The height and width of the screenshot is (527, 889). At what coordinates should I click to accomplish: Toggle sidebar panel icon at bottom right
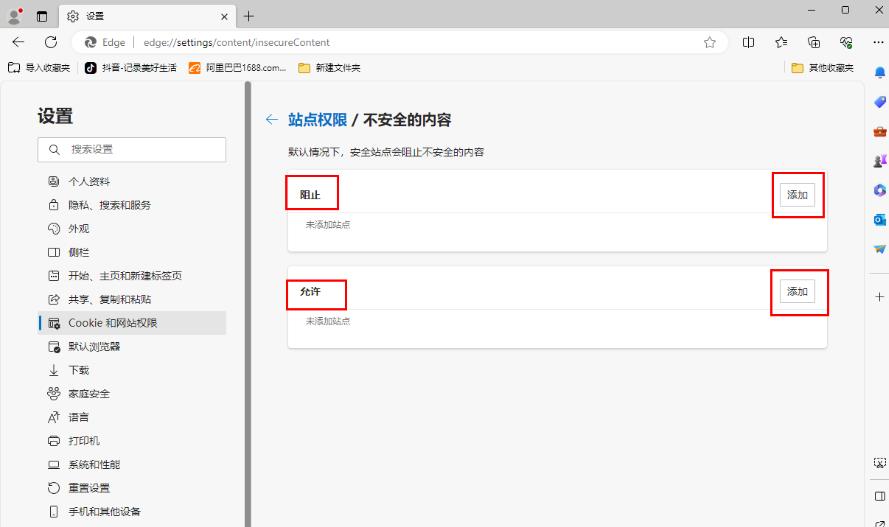879,496
